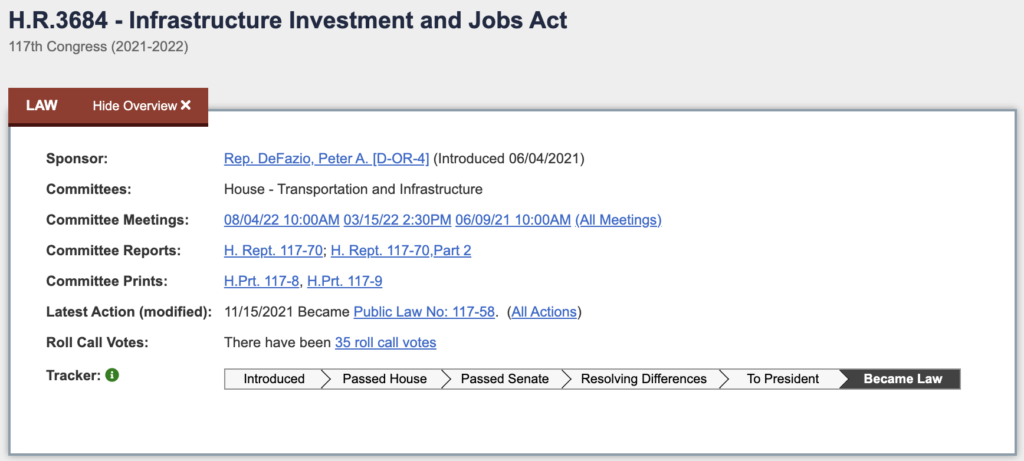
Task: View the All Actions link
Action: pyautogui.click(x=544, y=312)
